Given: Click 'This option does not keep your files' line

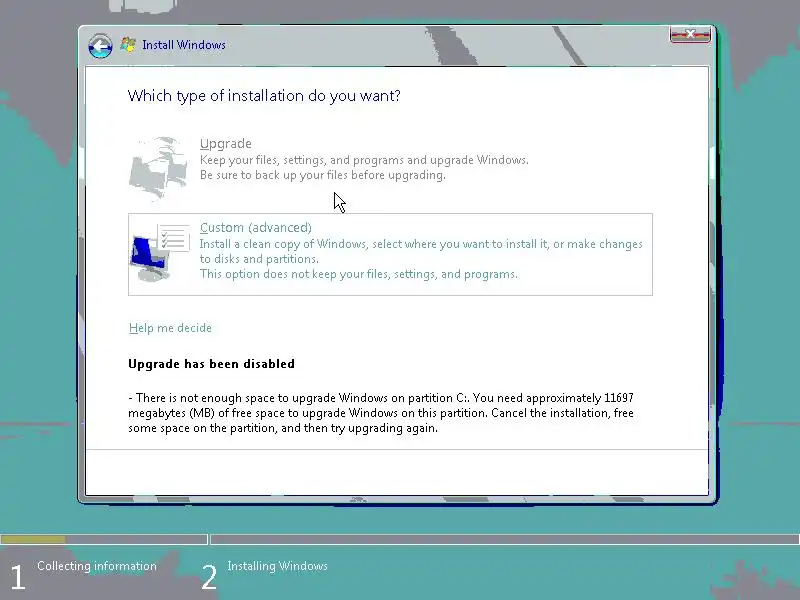Looking at the screenshot, I should tap(359, 274).
